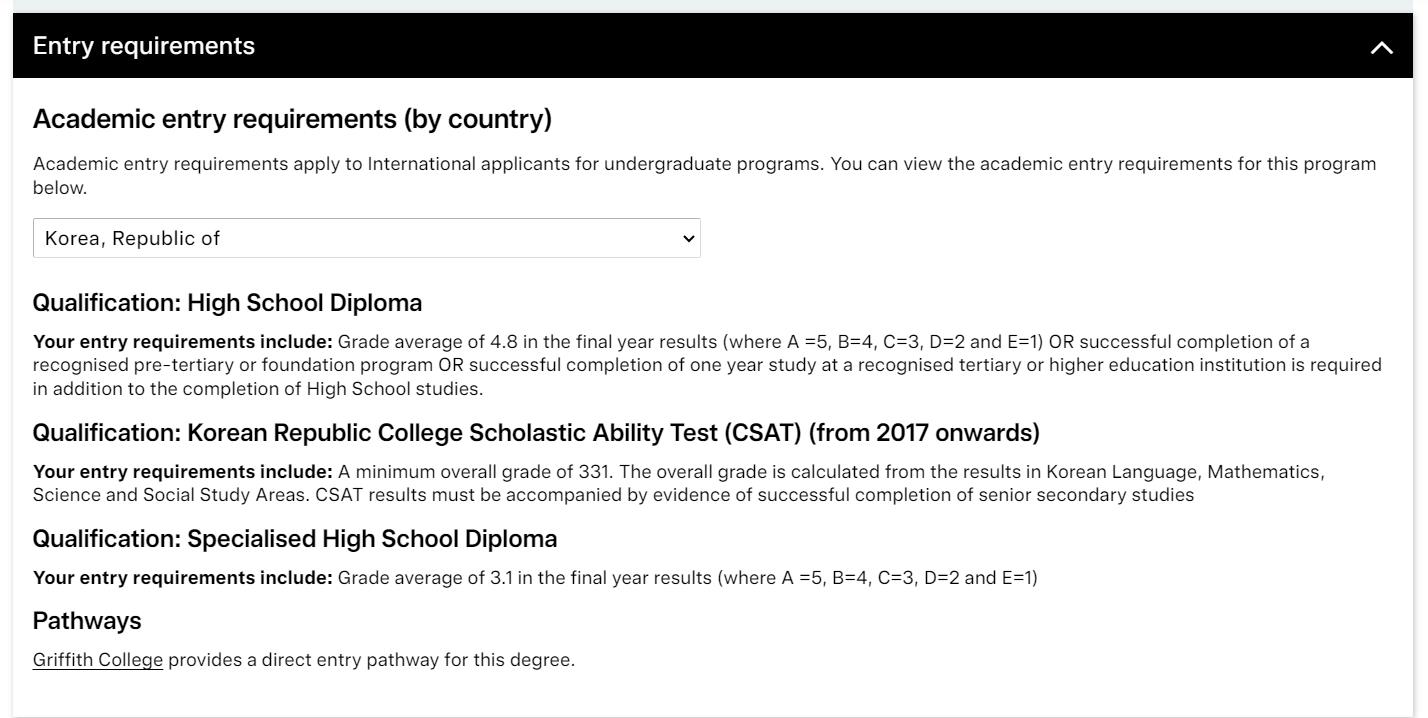Click the Korean Republic CSAT qualification heading

[x=536, y=433]
